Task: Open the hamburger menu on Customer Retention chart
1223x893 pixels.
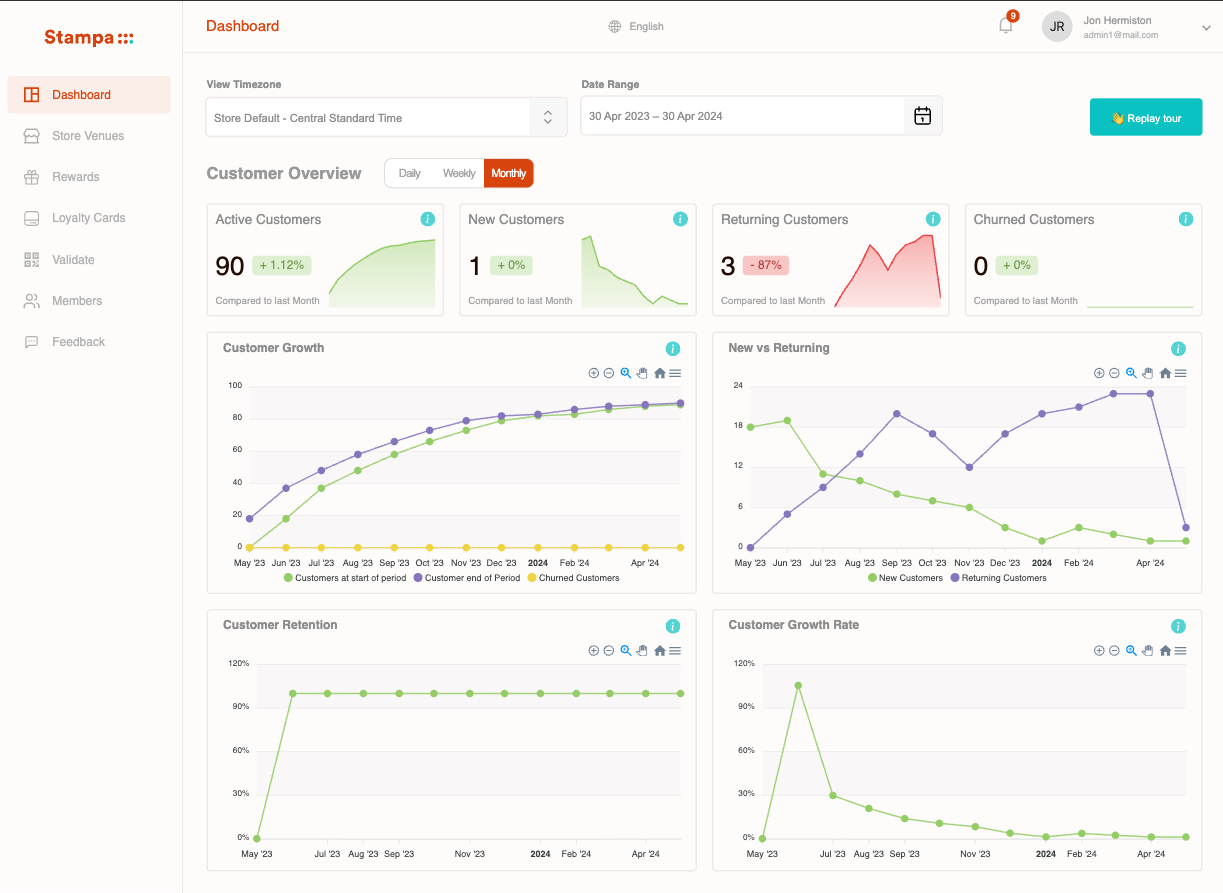Action: pyautogui.click(x=676, y=650)
